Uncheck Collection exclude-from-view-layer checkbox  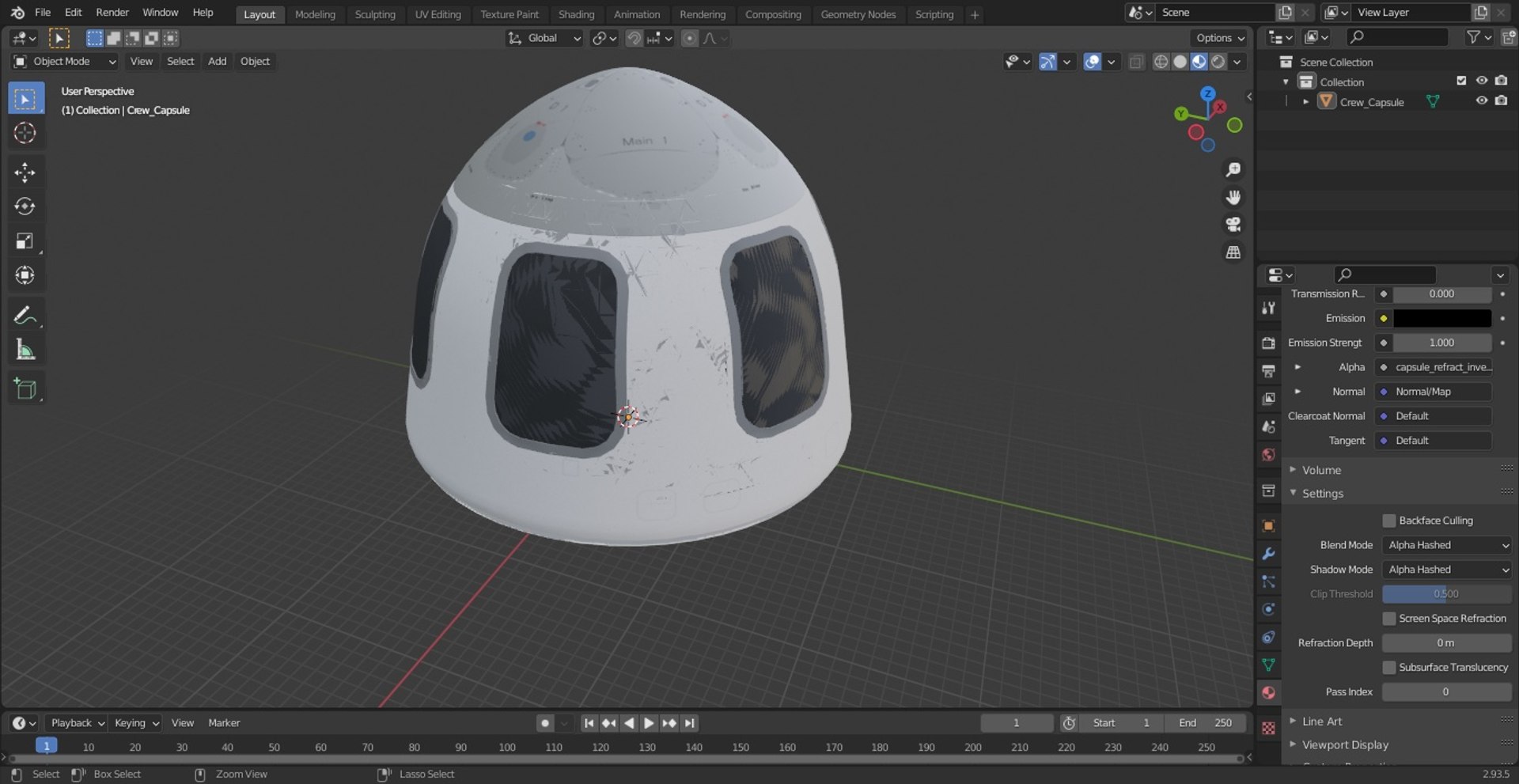tap(1461, 81)
